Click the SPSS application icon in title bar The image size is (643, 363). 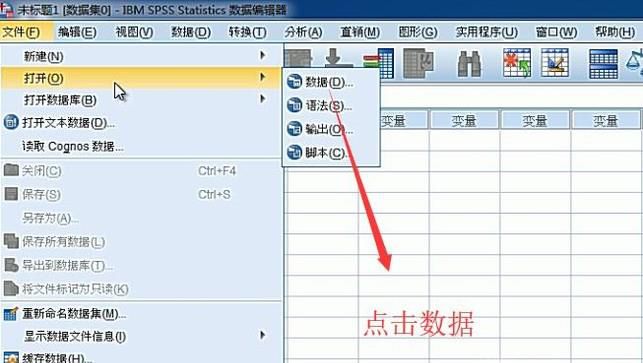point(6,9)
